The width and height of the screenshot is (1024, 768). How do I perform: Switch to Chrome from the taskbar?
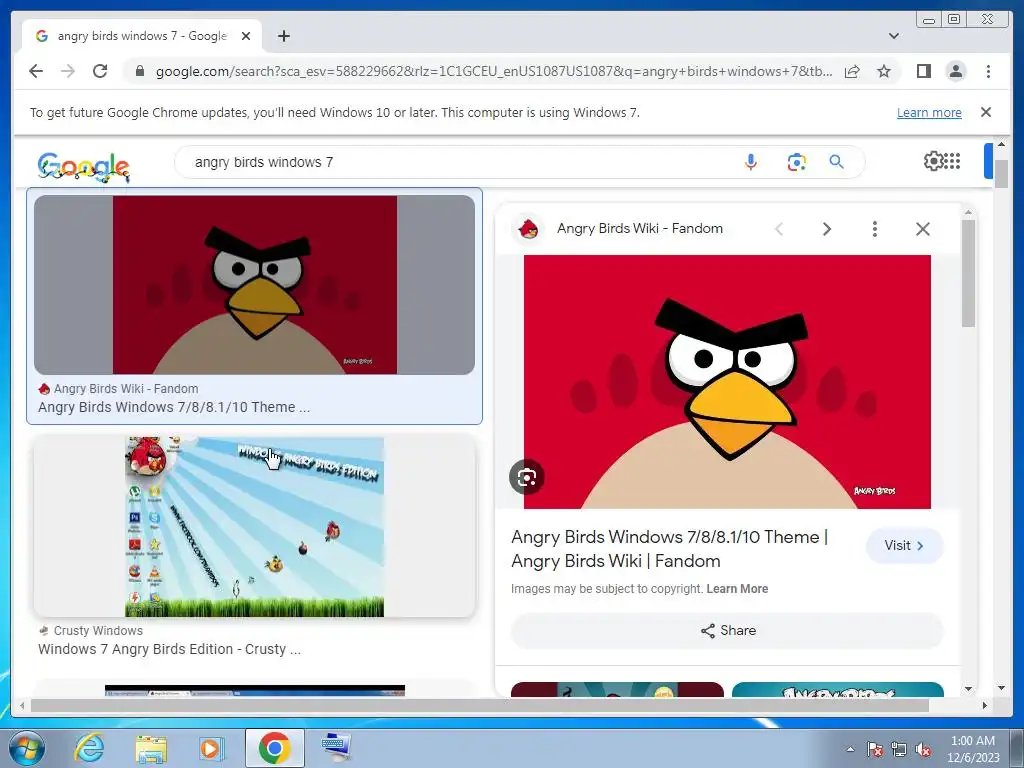pyautogui.click(x=275, y=748)
